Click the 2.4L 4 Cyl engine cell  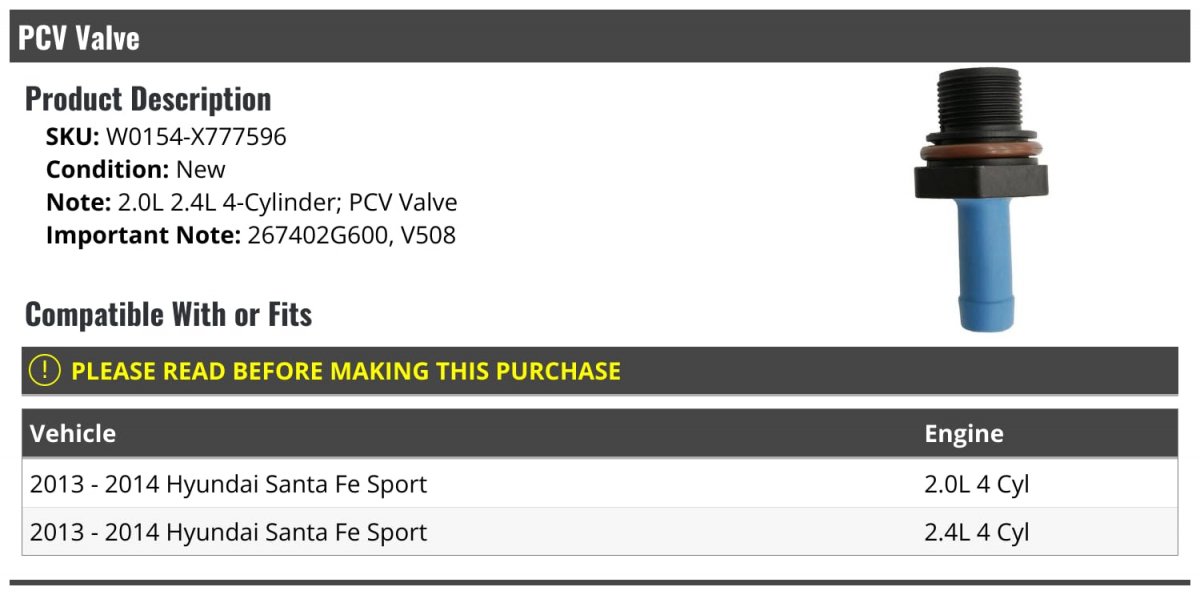pyautogui.click(x=977, y=532)
